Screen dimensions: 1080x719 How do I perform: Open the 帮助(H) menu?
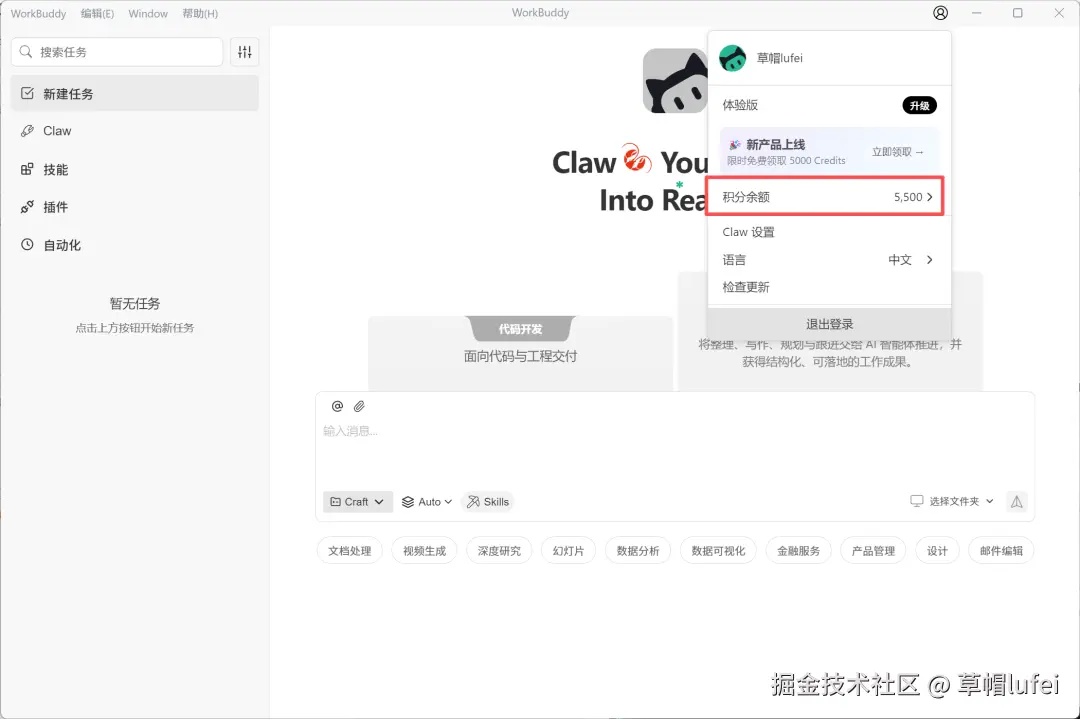[200, 14]
